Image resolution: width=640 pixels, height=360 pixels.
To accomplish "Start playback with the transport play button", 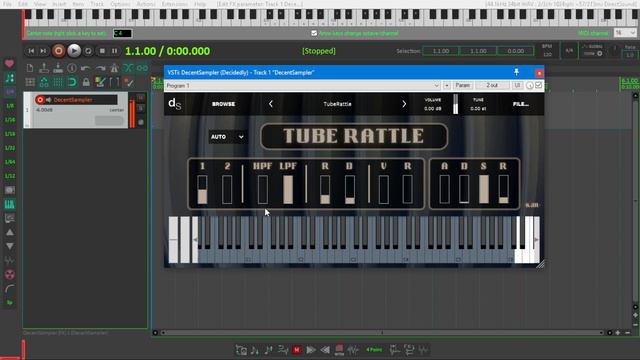I will 74,51.
